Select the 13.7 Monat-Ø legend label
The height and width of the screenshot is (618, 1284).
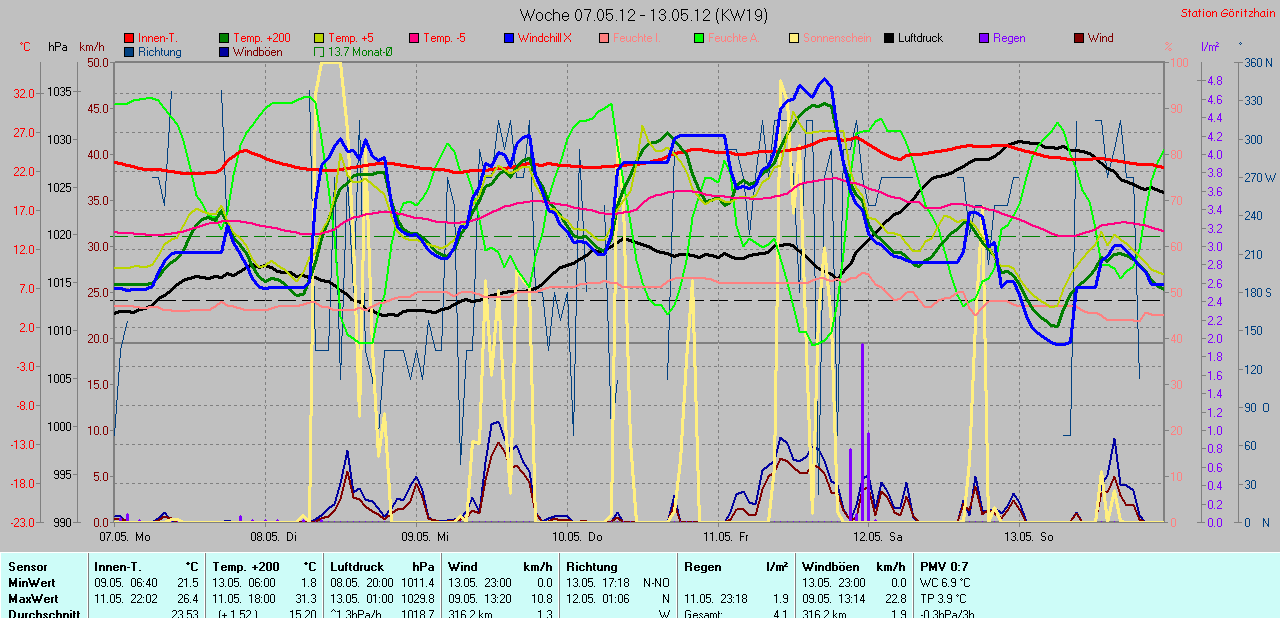(361, 52)
